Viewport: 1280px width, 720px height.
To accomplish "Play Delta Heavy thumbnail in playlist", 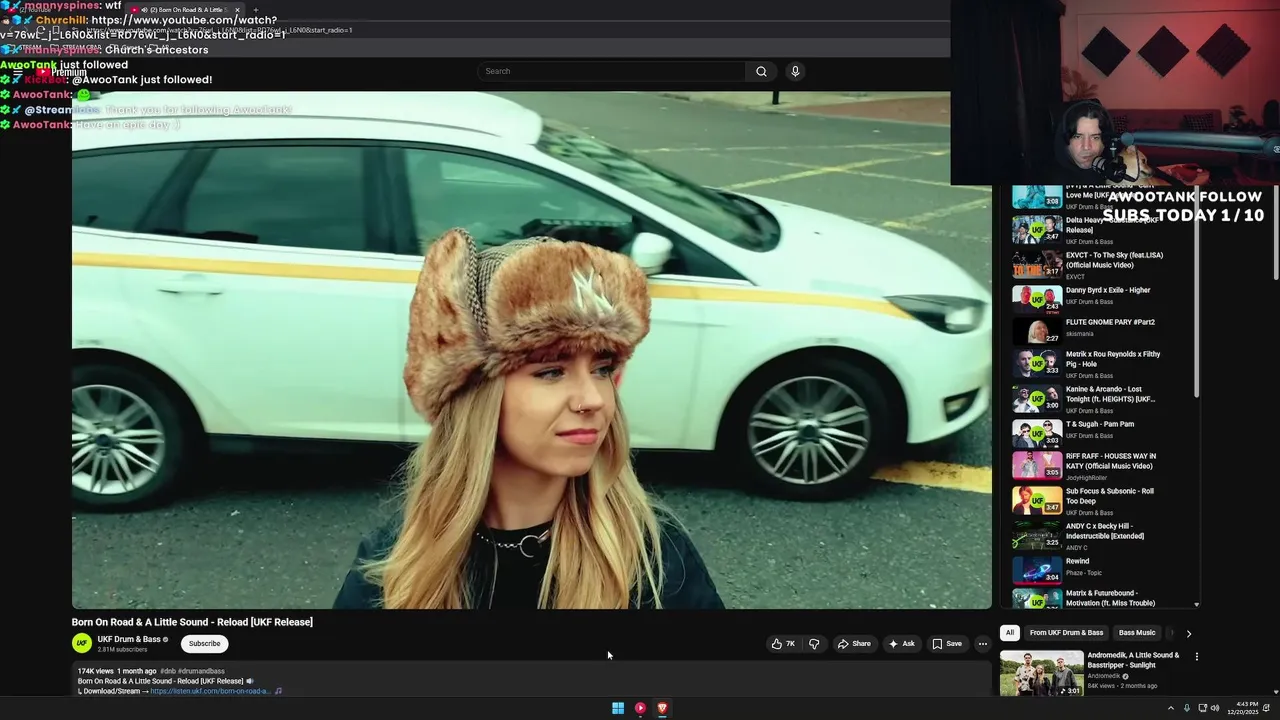I will pyautogui.click(x=1037, y=229).
